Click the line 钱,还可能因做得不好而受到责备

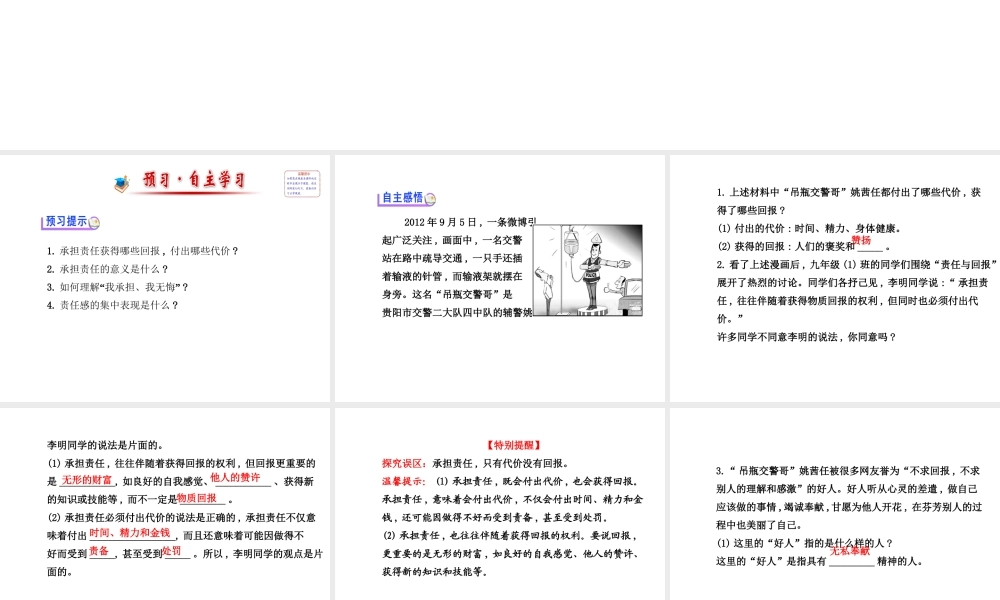click(498, 518)
